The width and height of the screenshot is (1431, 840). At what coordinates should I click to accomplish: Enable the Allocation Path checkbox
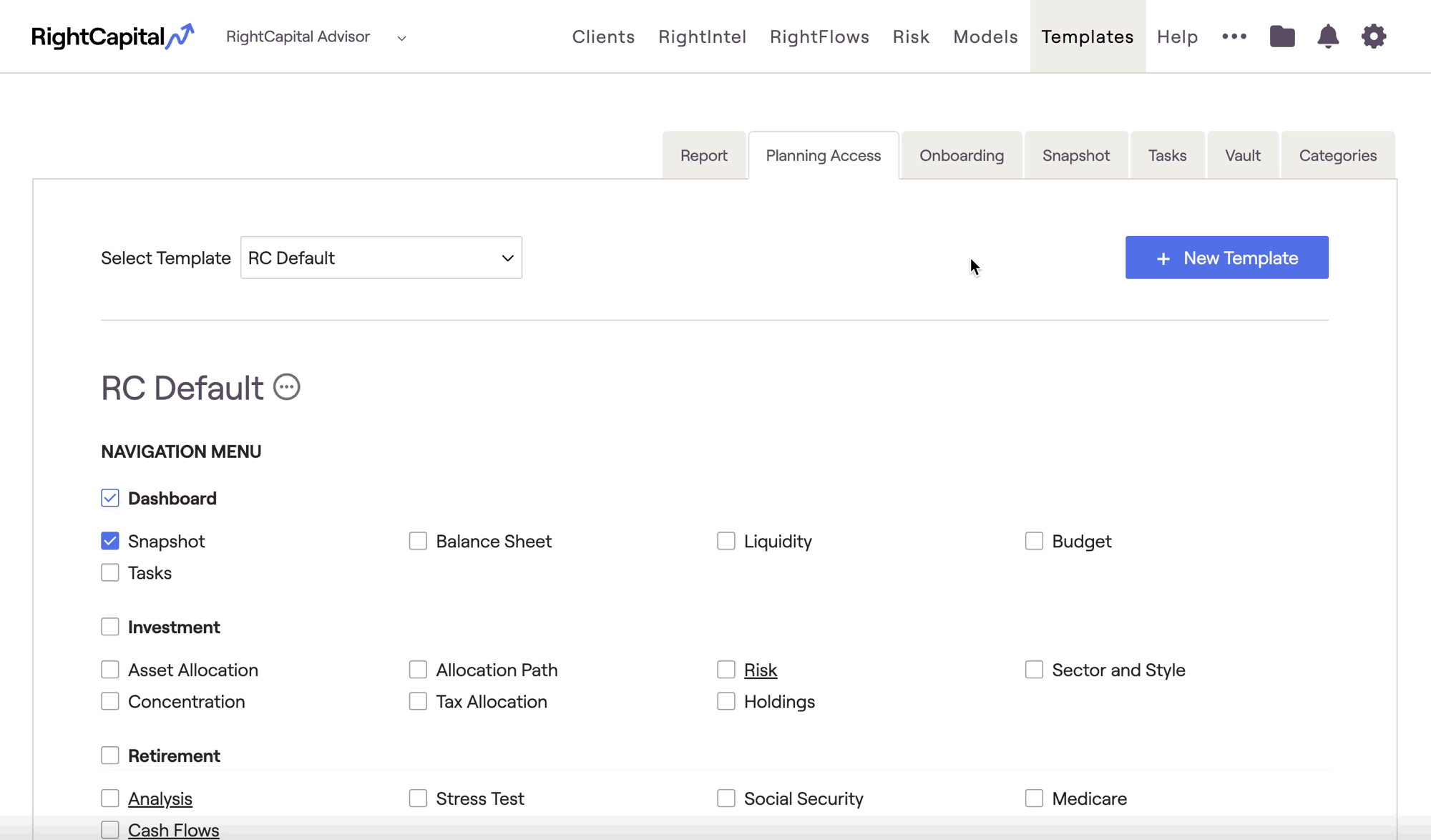click(418, 670)
